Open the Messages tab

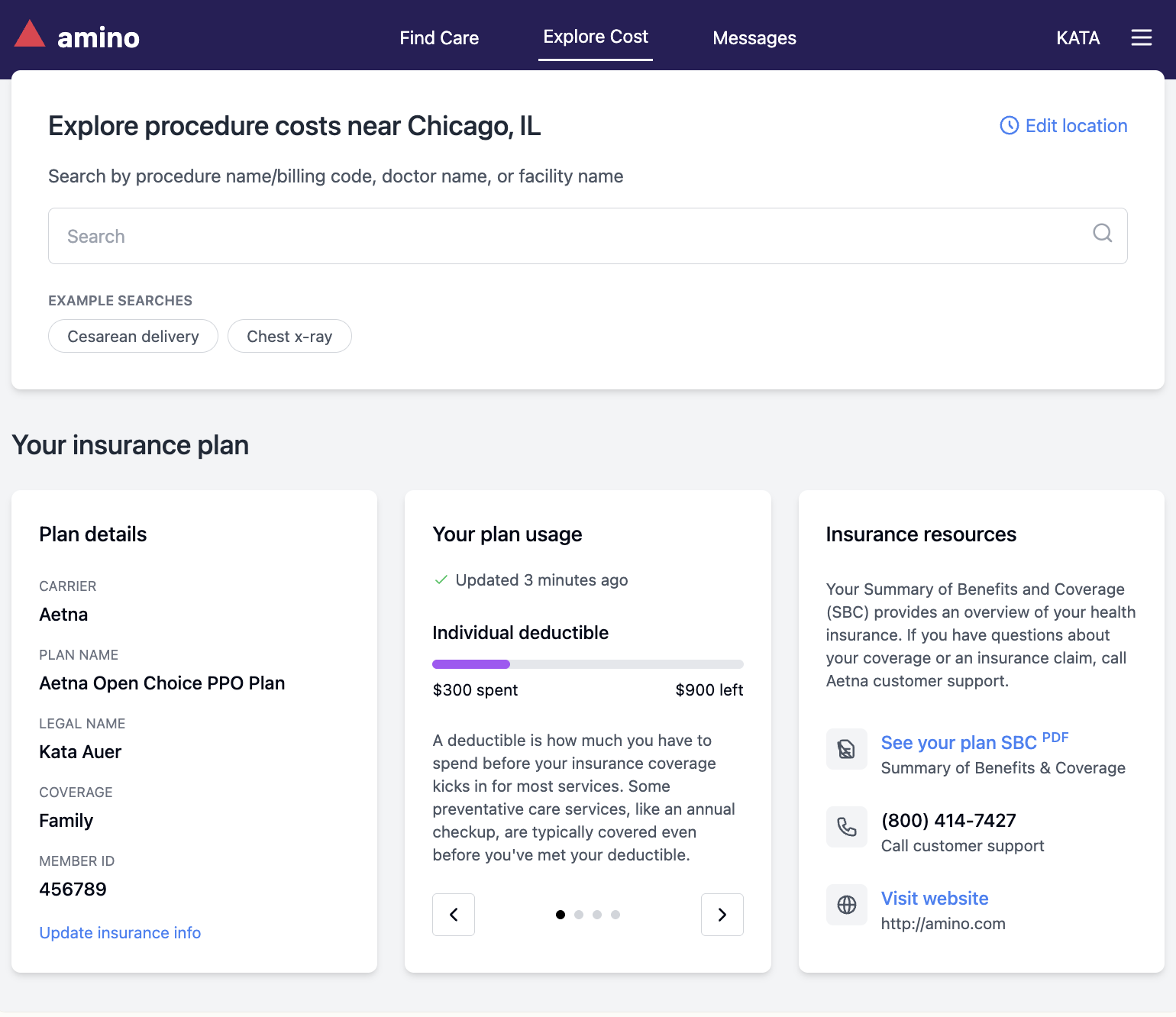[x=754, y=38]
